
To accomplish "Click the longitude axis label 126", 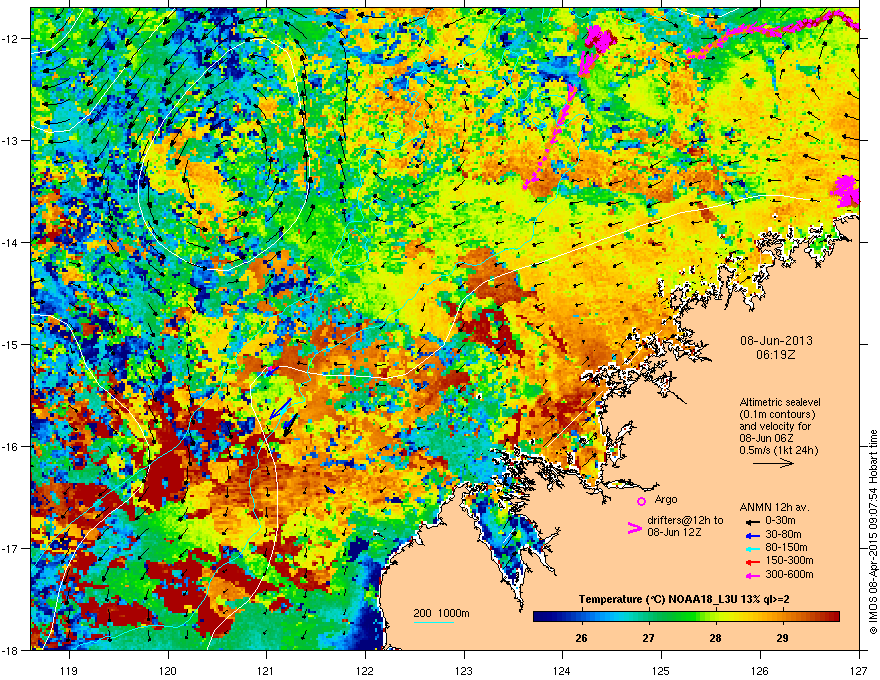I will coord(760,670).
